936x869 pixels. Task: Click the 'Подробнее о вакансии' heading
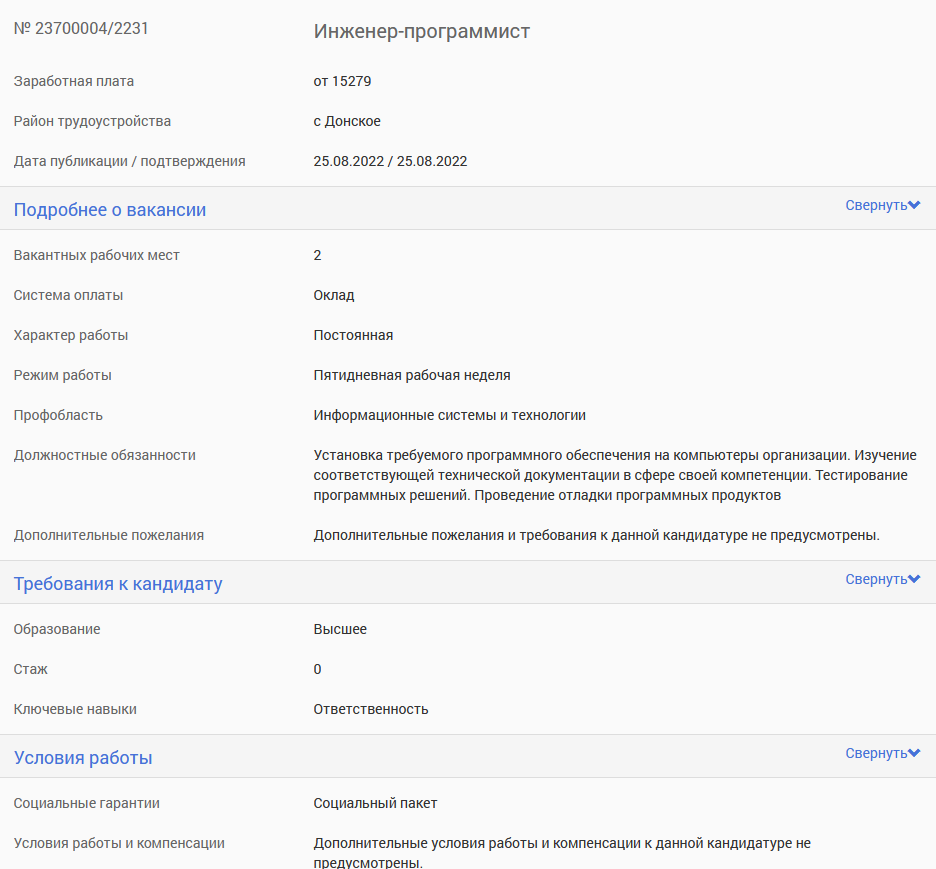(110, 210)
